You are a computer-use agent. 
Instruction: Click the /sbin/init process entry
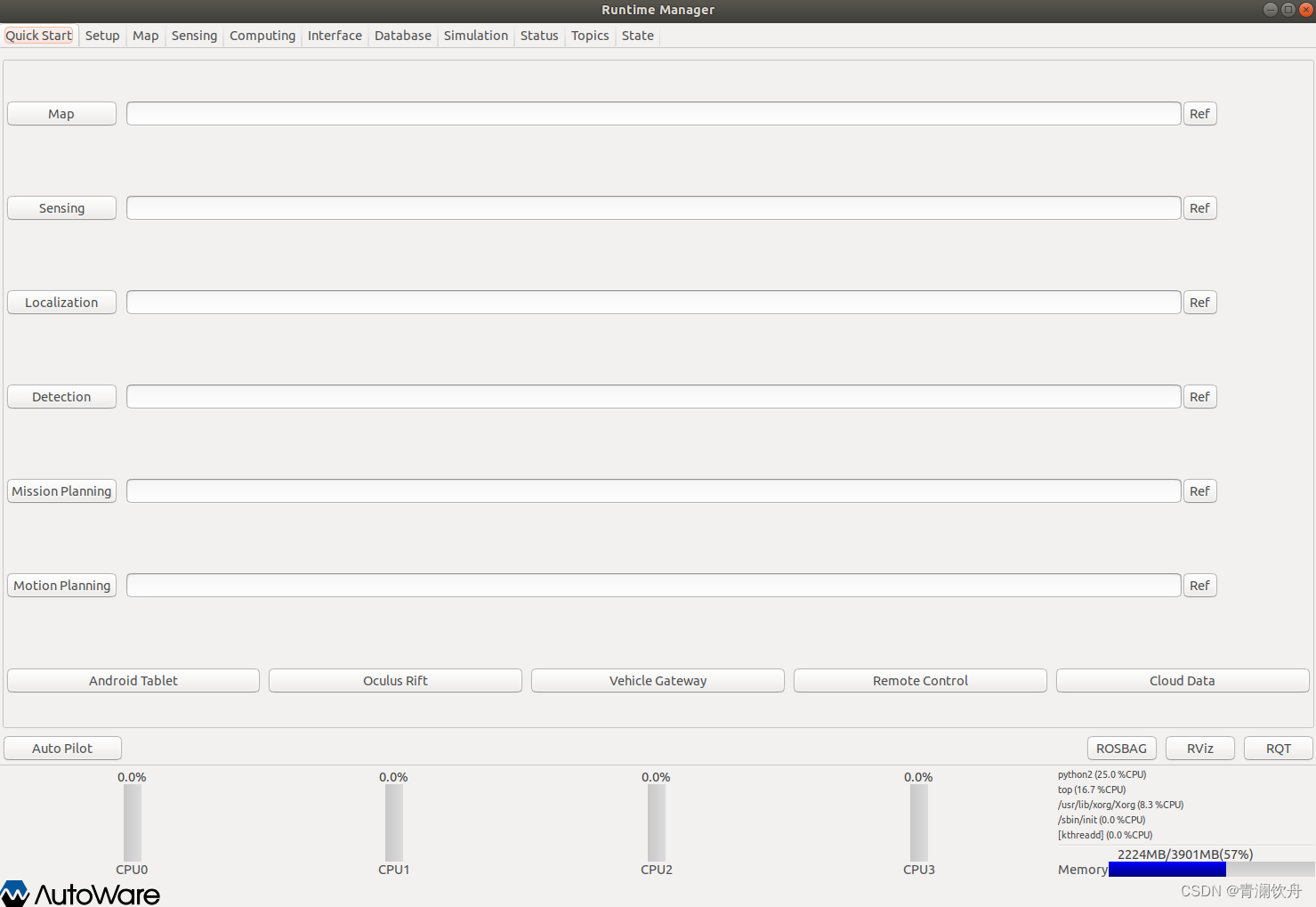[1102, 820]
